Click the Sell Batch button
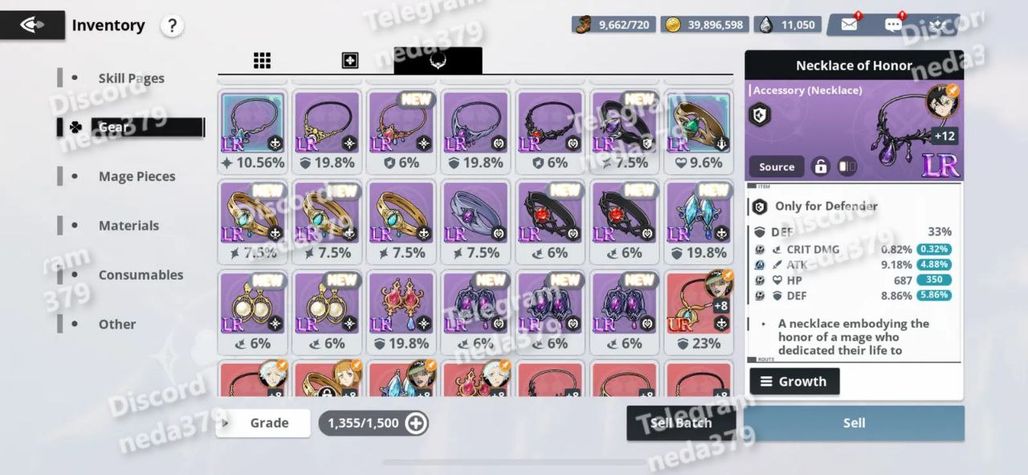The height and width of the screenshot is (475, 1028). pyautogui.click(x=681, y=423)
